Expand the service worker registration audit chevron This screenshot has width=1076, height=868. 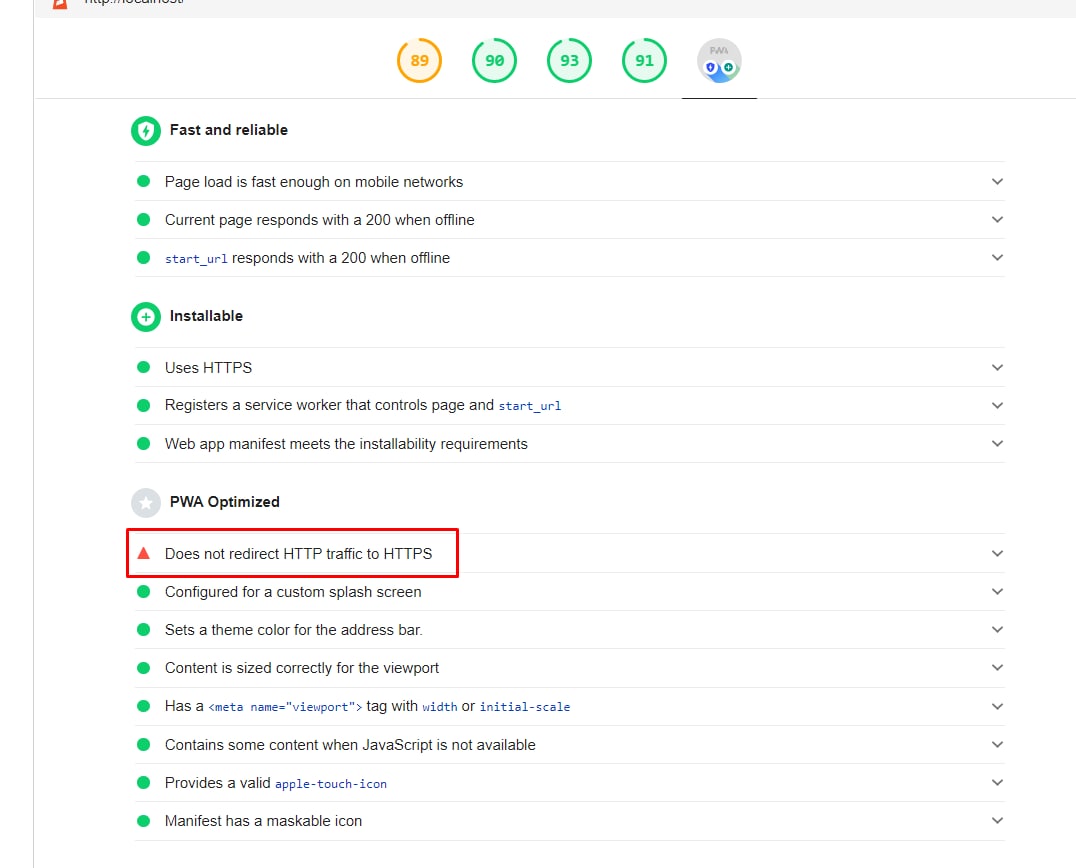(997, 406)
